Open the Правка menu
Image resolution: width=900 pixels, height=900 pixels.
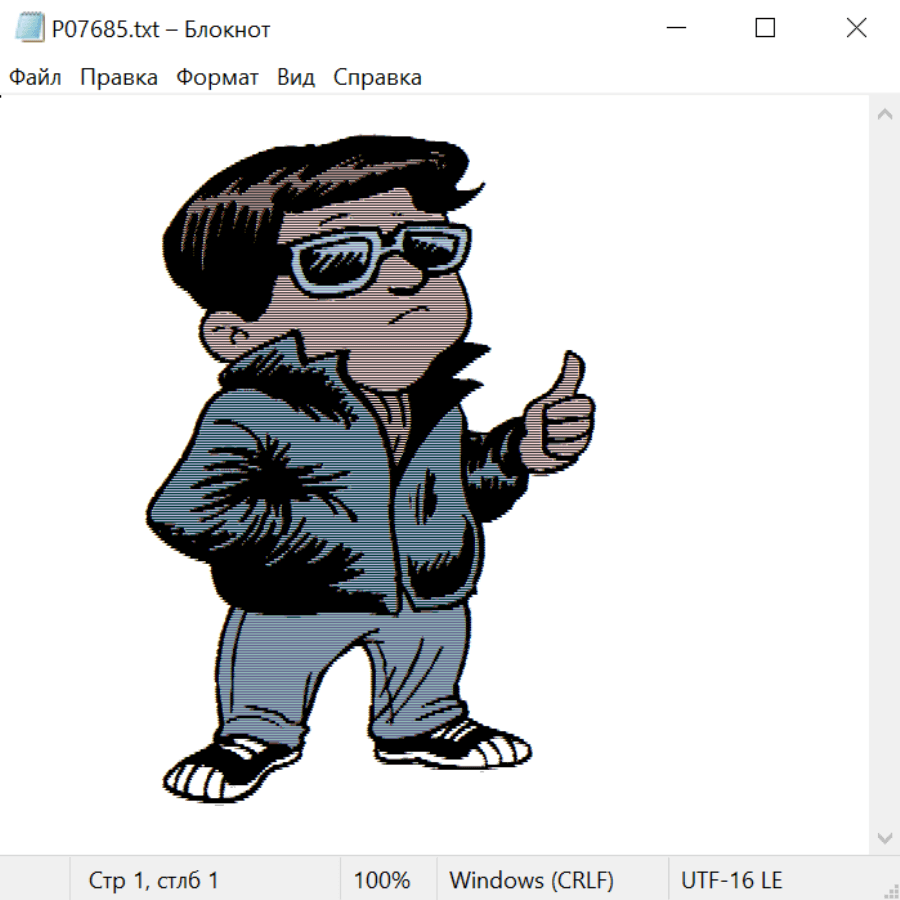click(x=118, y=78)
